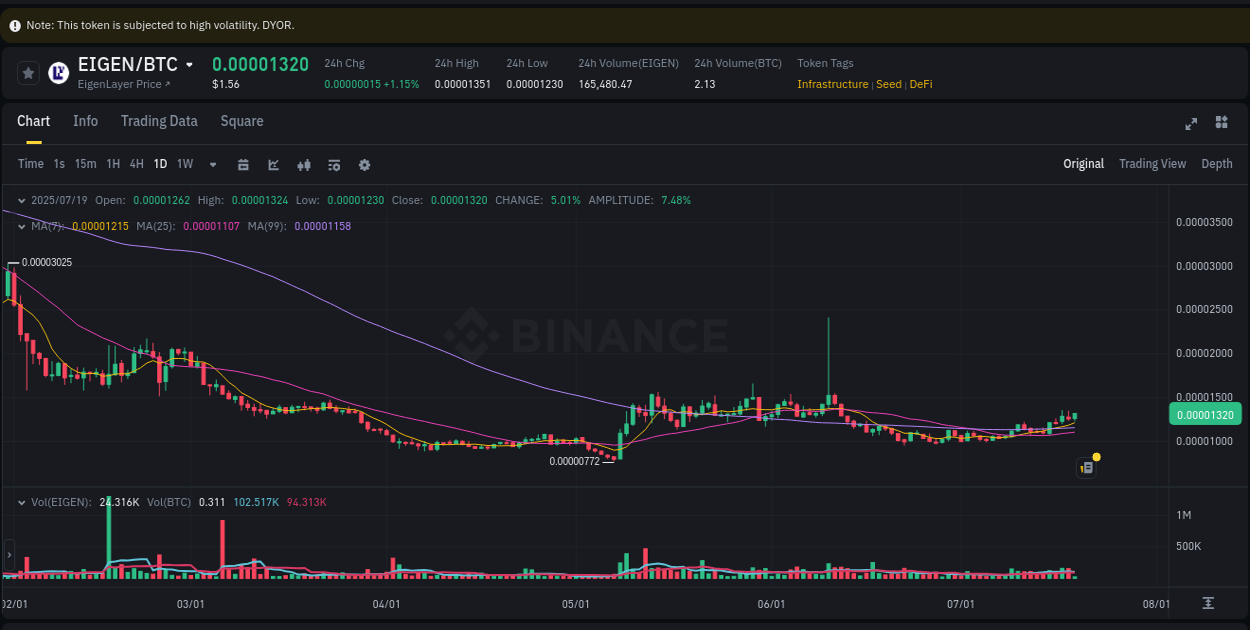Viewport: 1250px width, 630px height.
Task: Select the candlestick chart style icon
Action: (304, 164)
